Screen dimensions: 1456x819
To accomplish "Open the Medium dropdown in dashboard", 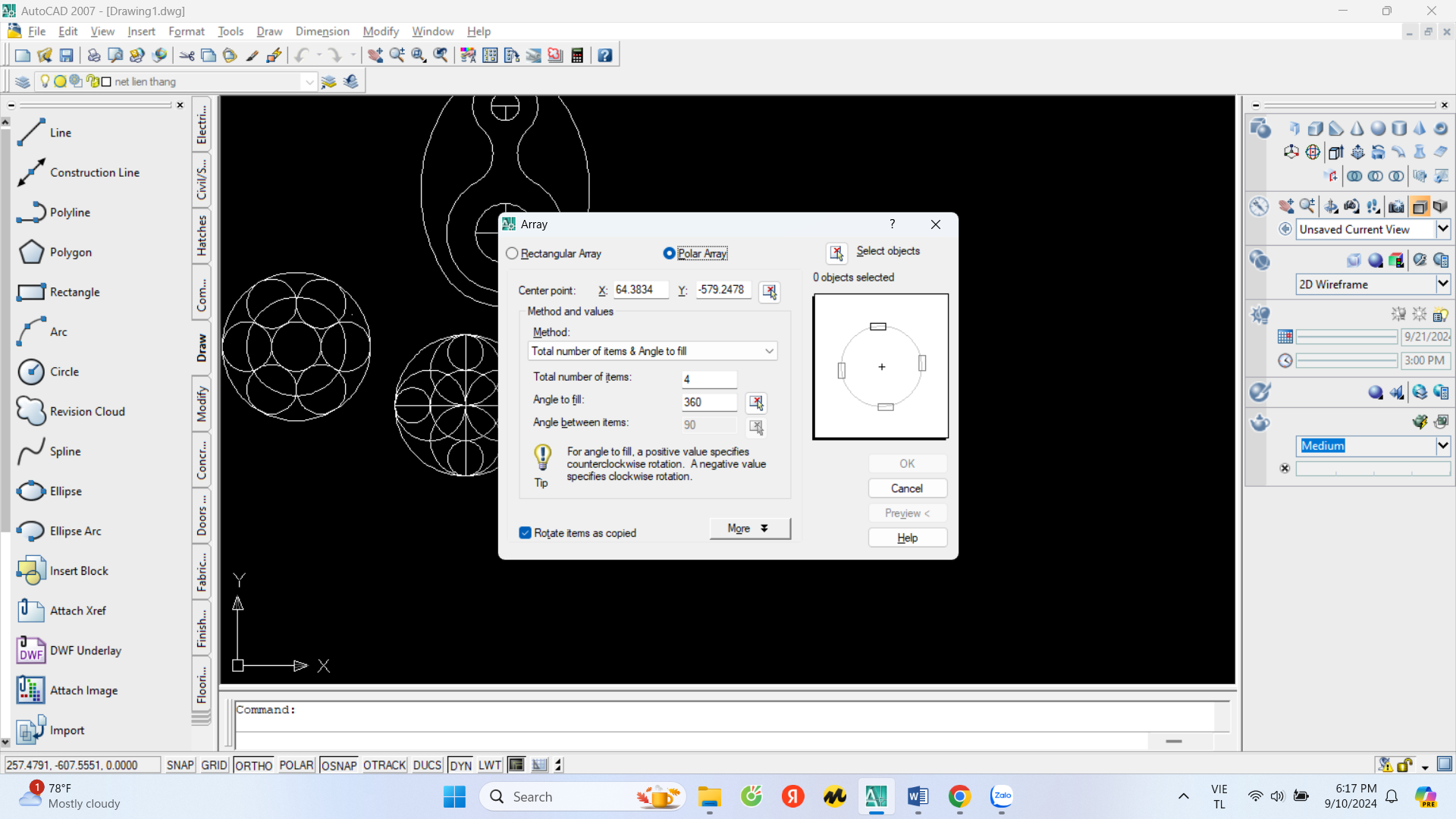I will point(1442,446).
